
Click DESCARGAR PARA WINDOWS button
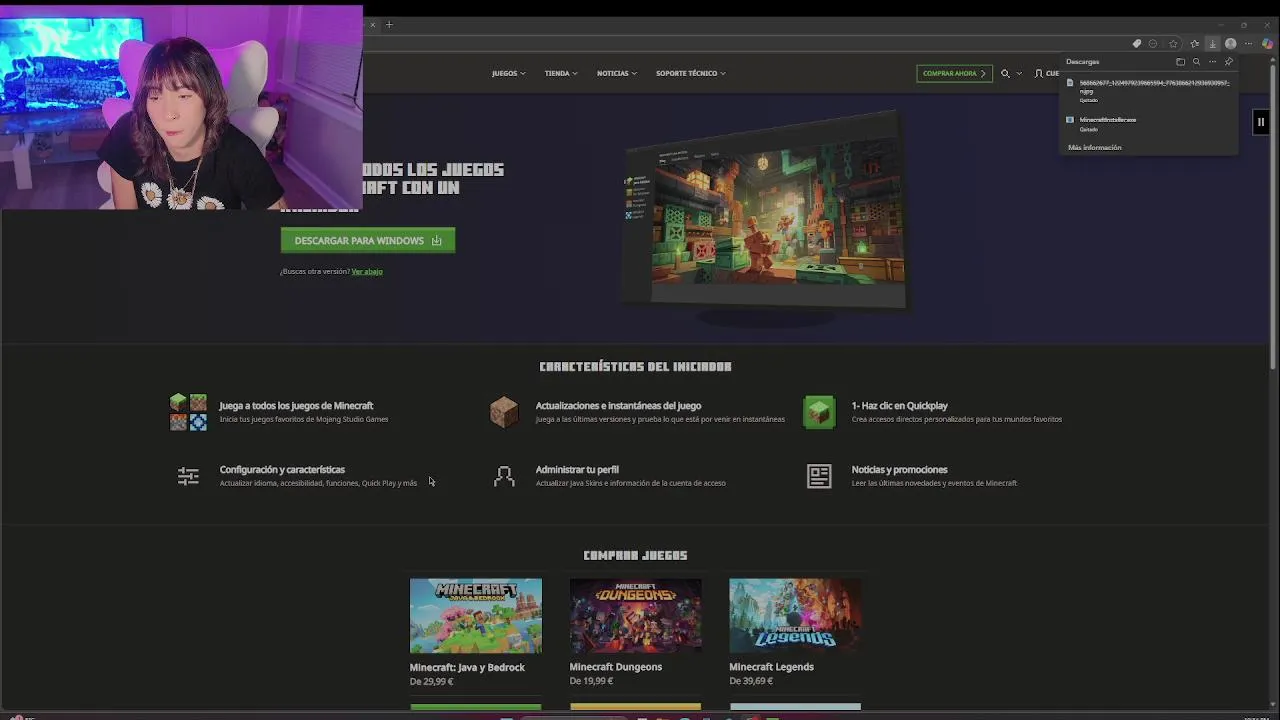pyautogui.click(x=368, y=240)
